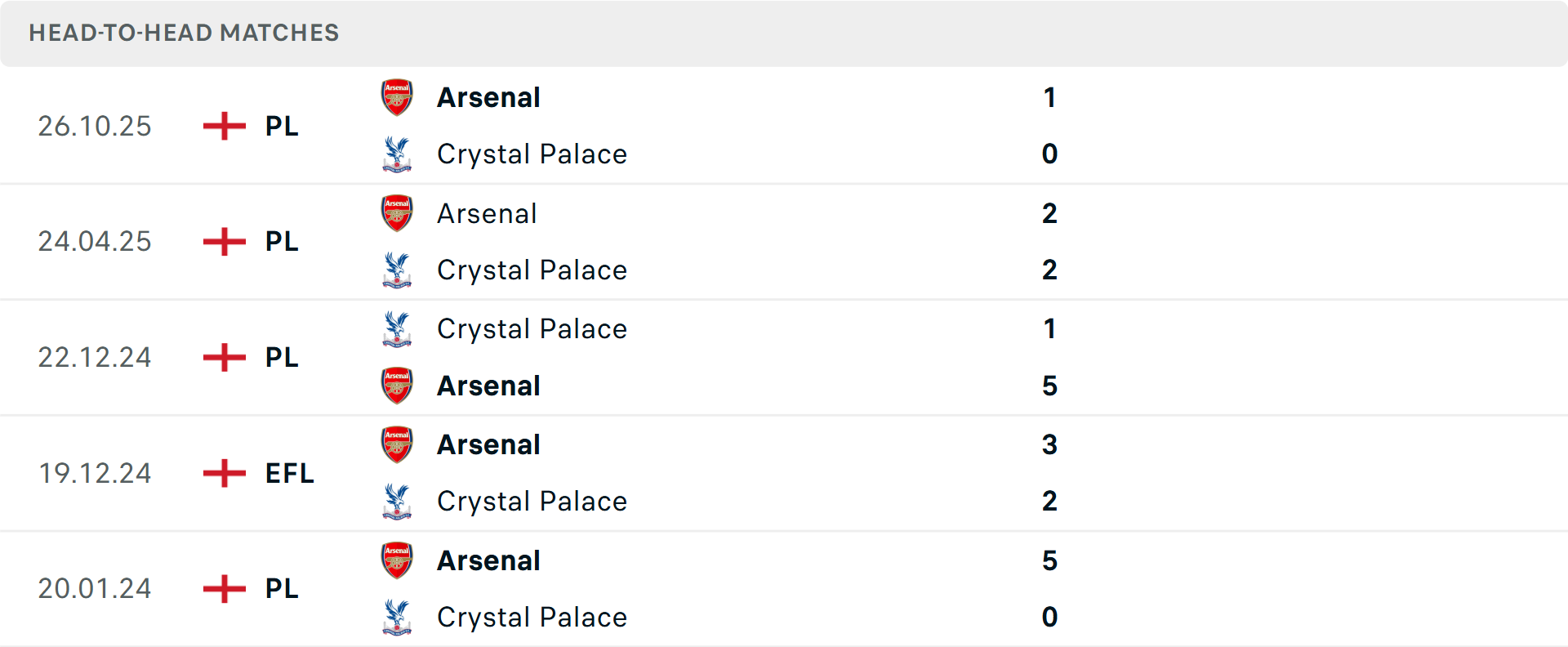Select PL competition label for 24.04.25

coord(282,242)
